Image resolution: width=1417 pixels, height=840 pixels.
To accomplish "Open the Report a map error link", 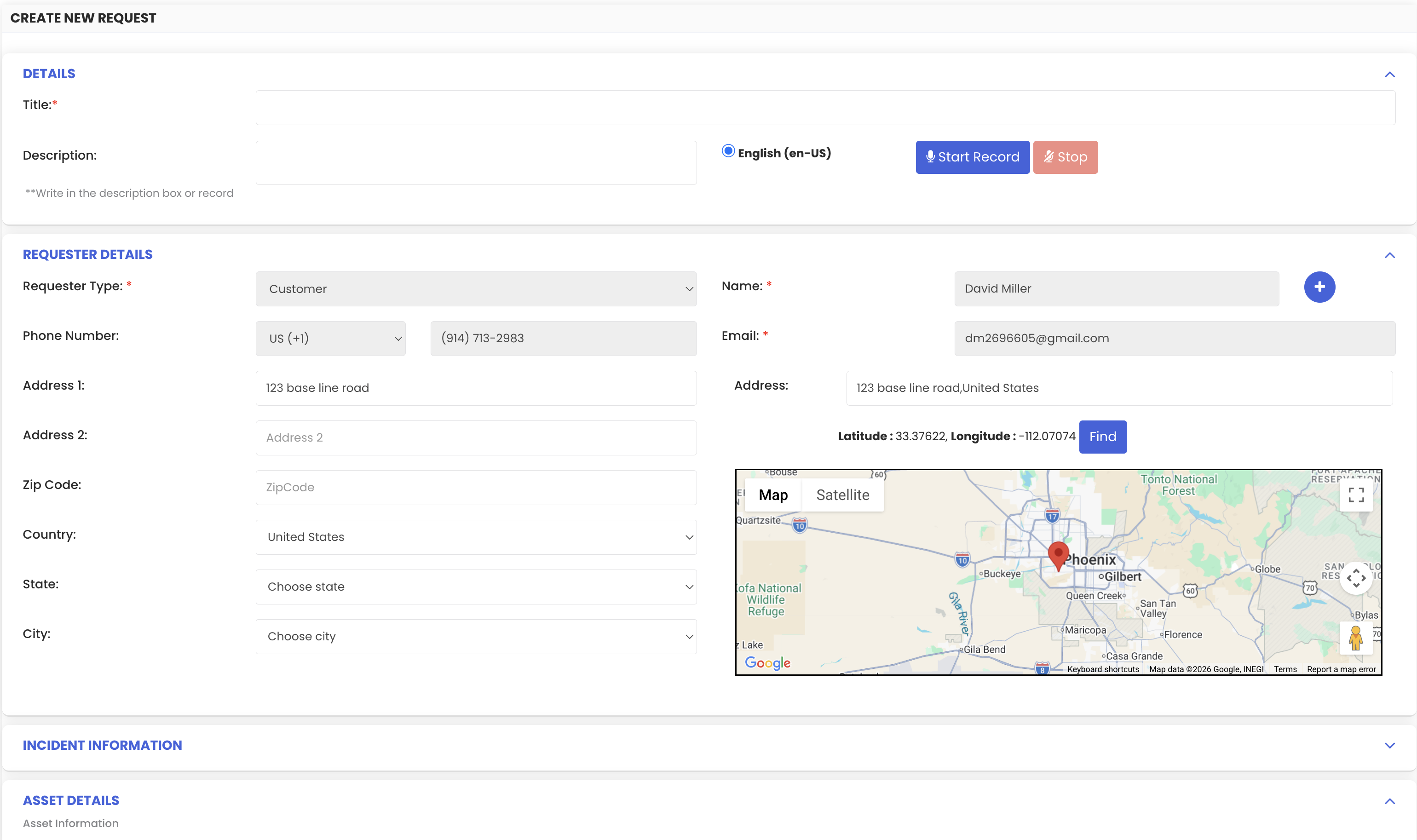I will 1341,669.
